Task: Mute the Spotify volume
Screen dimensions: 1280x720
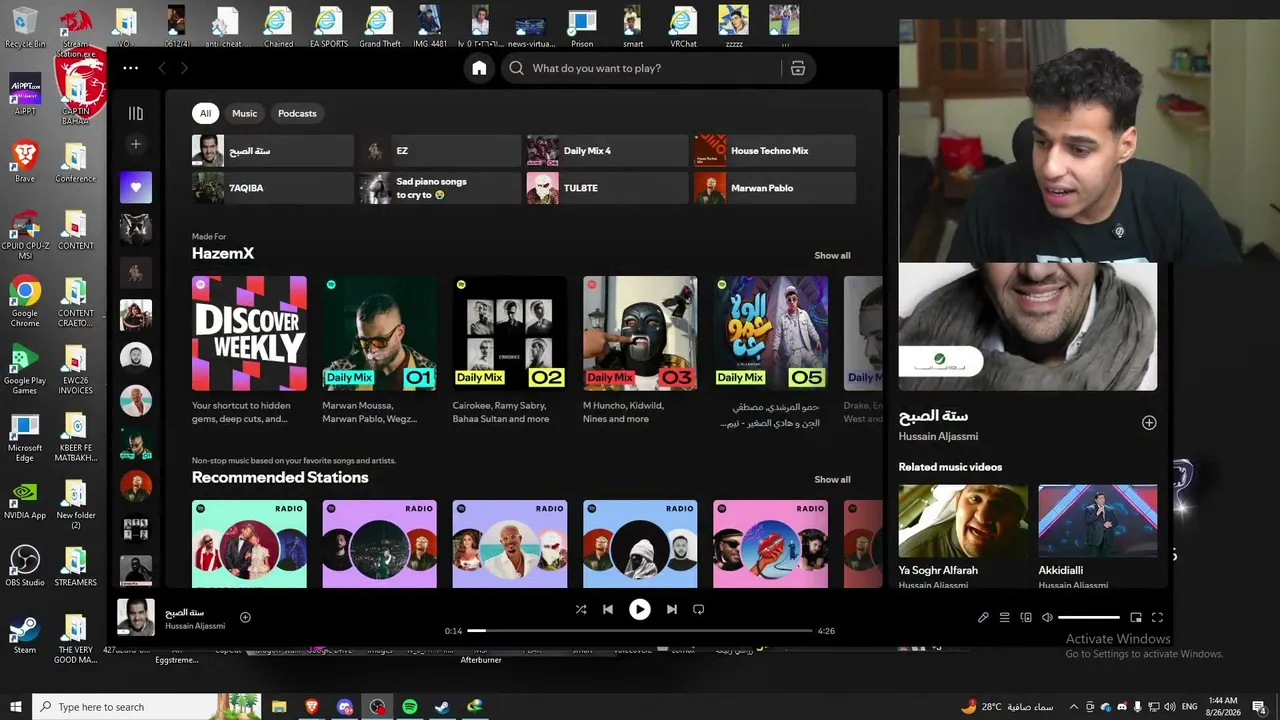Action: [1047, 618]
